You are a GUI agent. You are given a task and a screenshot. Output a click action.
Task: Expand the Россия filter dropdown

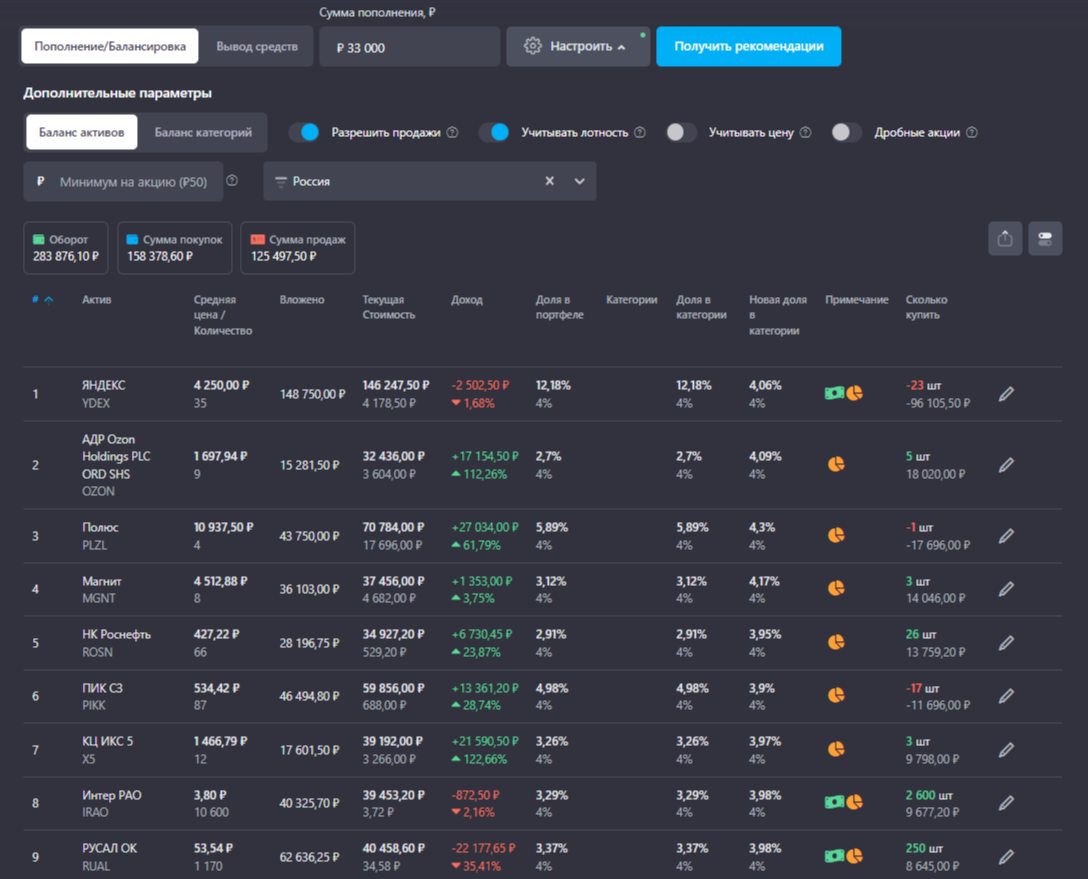click(x=579, y=181)
